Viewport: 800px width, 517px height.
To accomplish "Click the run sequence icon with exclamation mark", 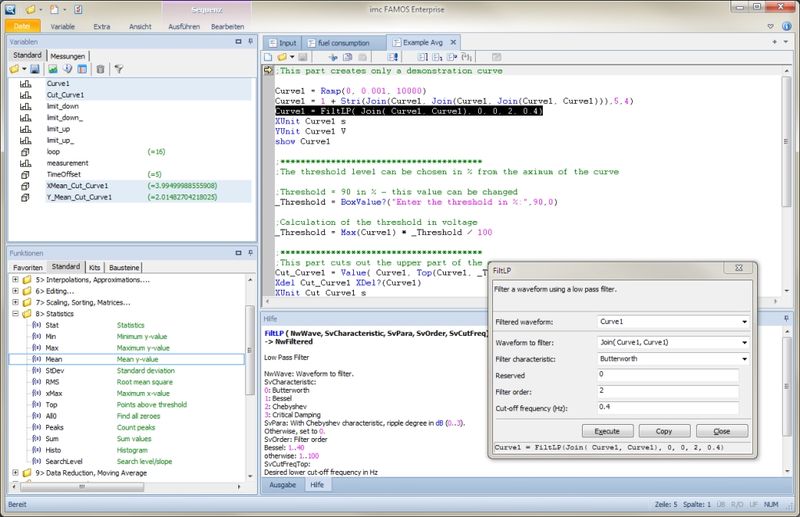I will click(x=393, y=57).
